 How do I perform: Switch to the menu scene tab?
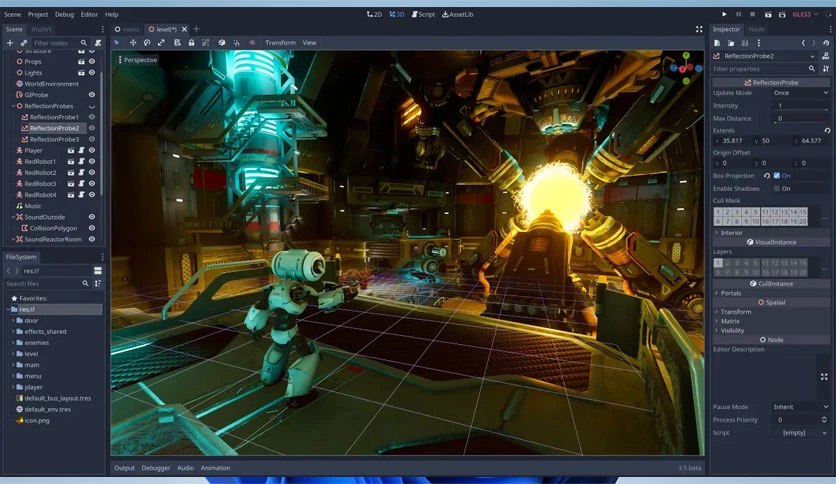[x=127, y=29]
